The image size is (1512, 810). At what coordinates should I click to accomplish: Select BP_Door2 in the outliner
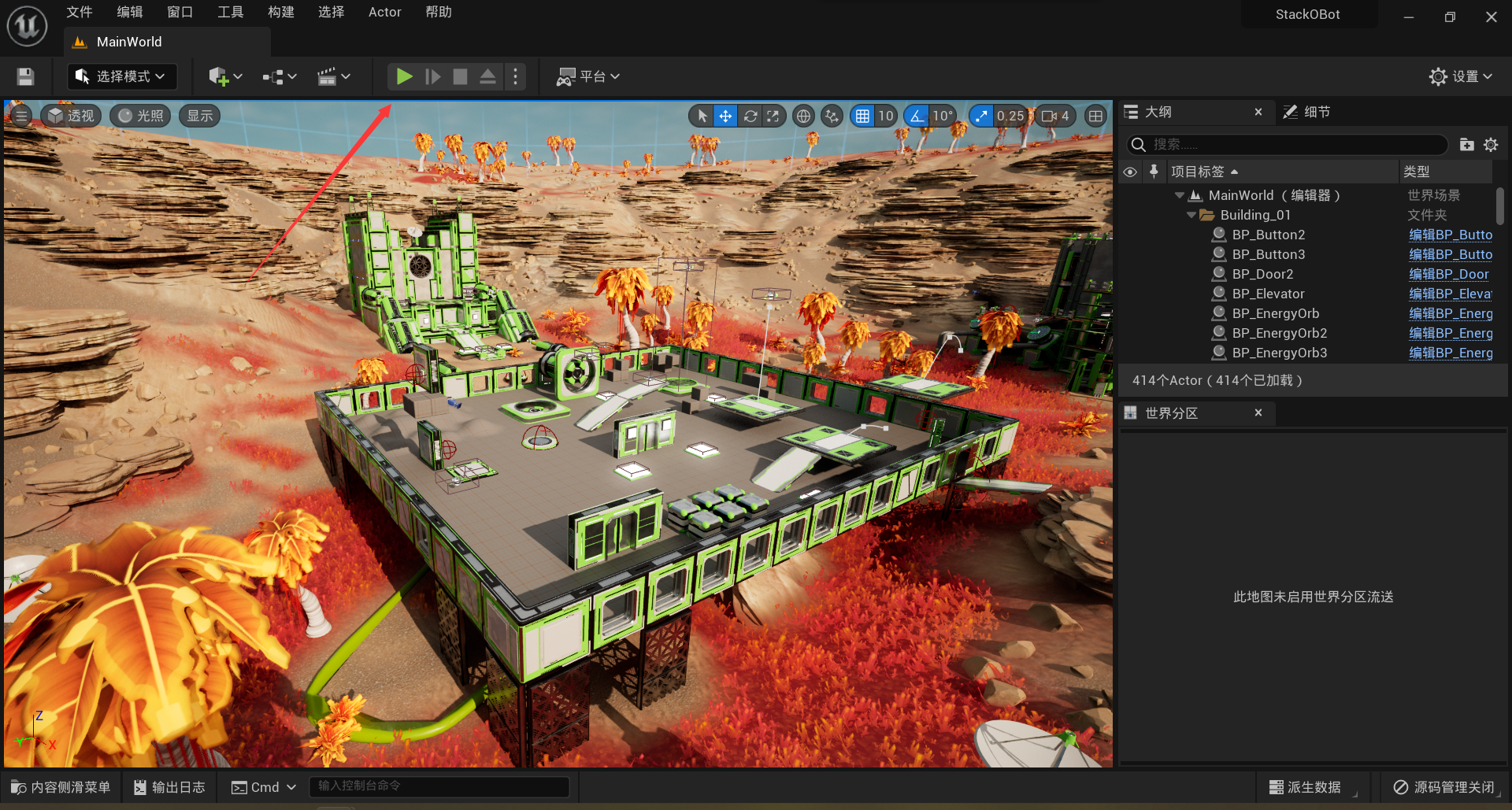1262,274
